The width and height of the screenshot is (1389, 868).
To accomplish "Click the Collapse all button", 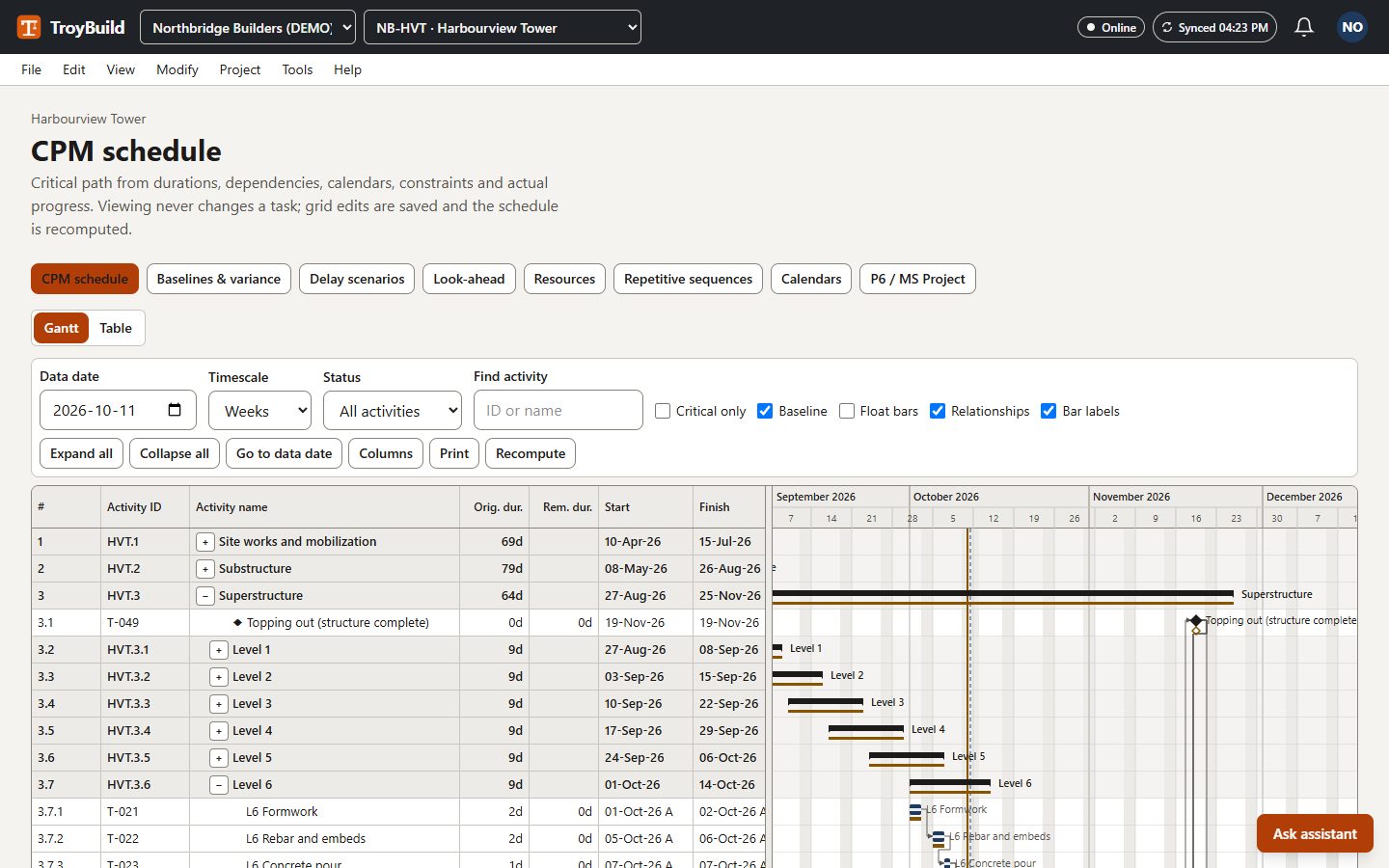I will pyautogui.click(x=175, y=453).
